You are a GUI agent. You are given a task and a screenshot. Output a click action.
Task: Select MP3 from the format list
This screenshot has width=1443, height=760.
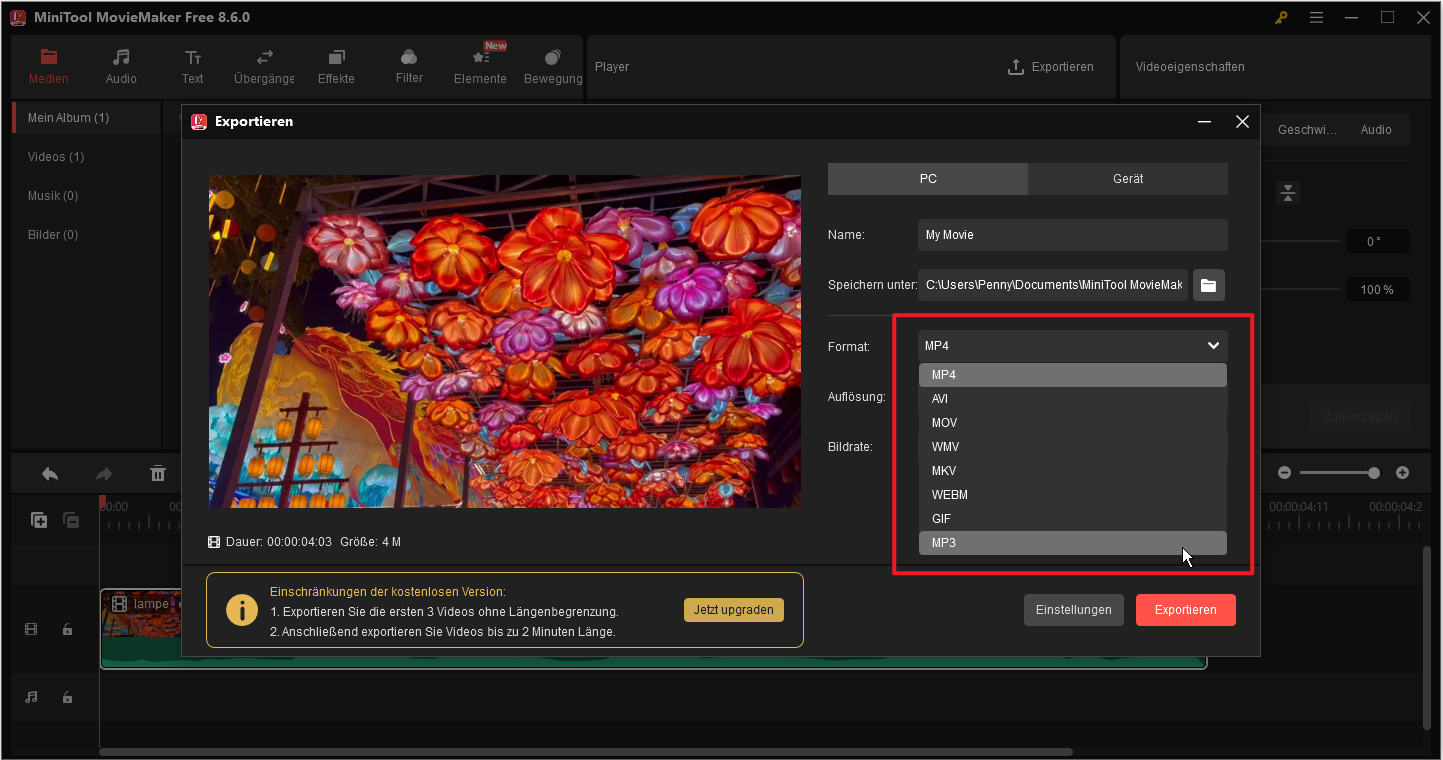click(1072, 542)
